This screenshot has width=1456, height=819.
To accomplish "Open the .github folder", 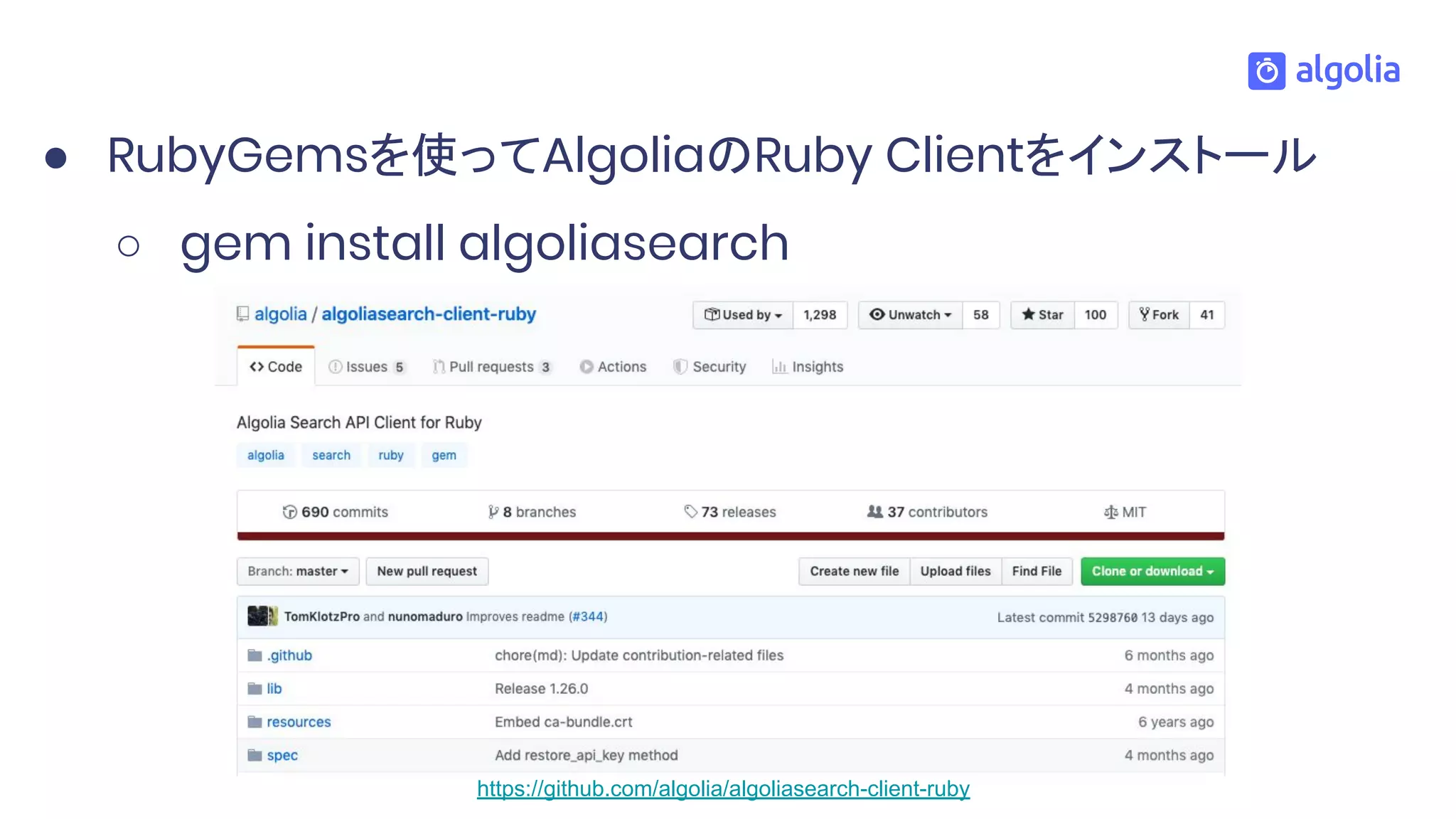I will 289,655.
